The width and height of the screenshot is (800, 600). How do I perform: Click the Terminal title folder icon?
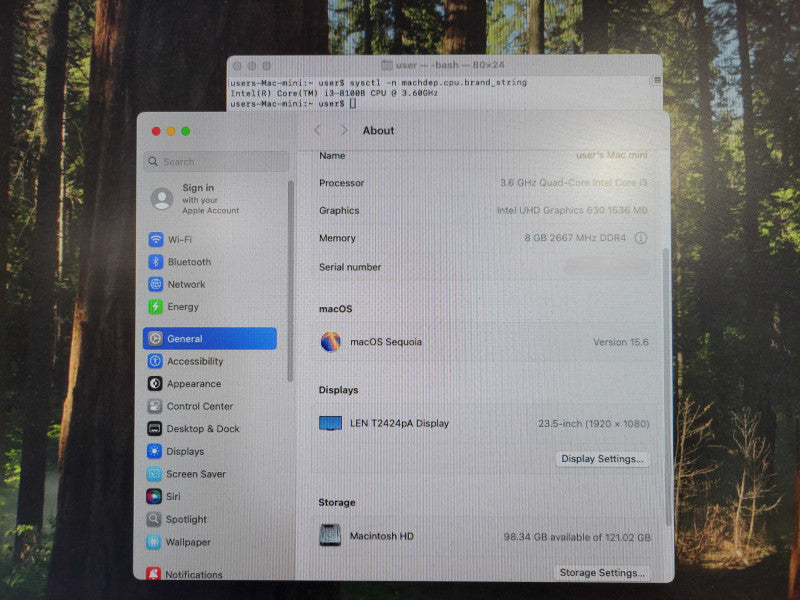(387, 65)
